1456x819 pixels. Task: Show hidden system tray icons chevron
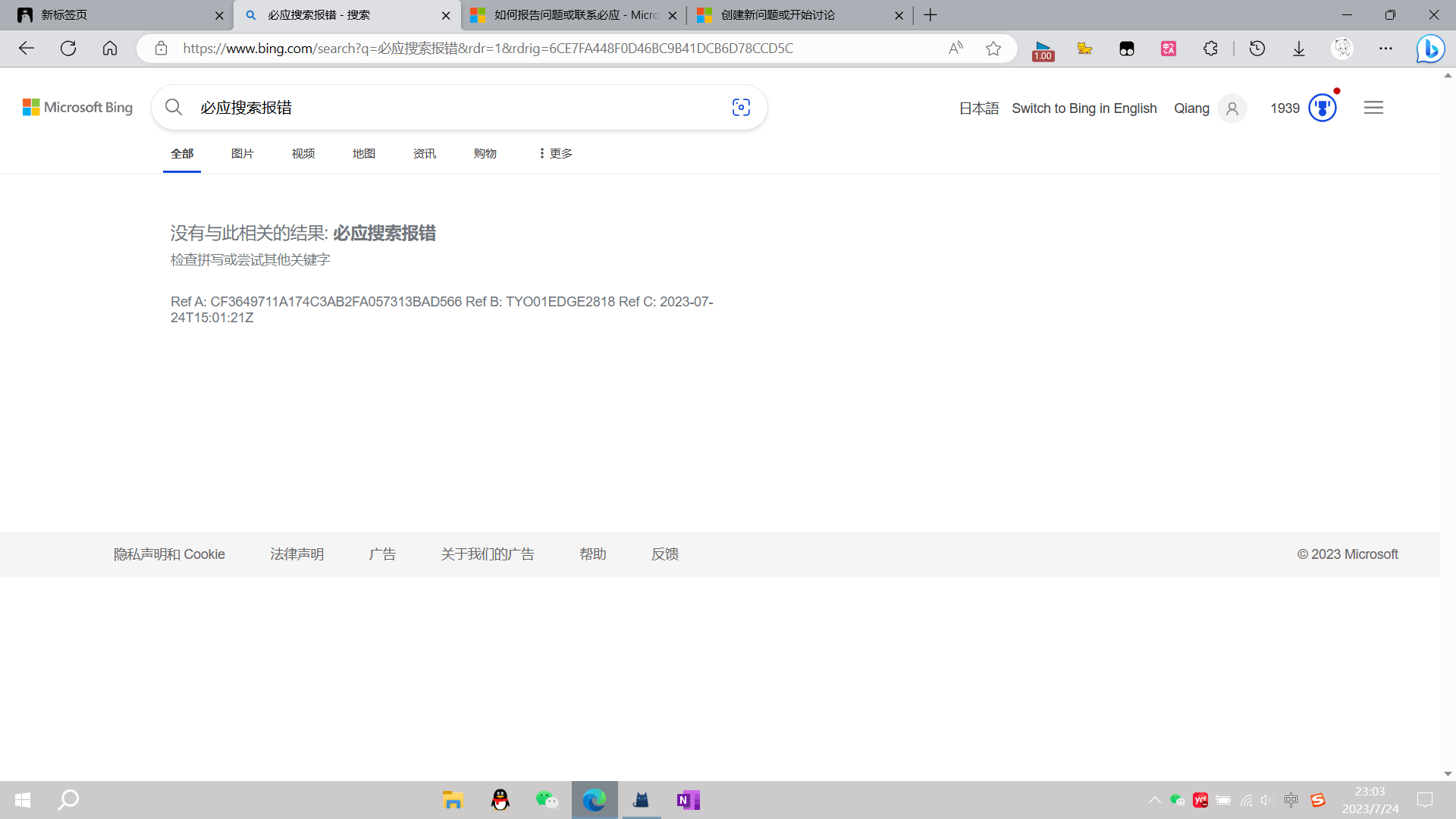coord(1154,800)
